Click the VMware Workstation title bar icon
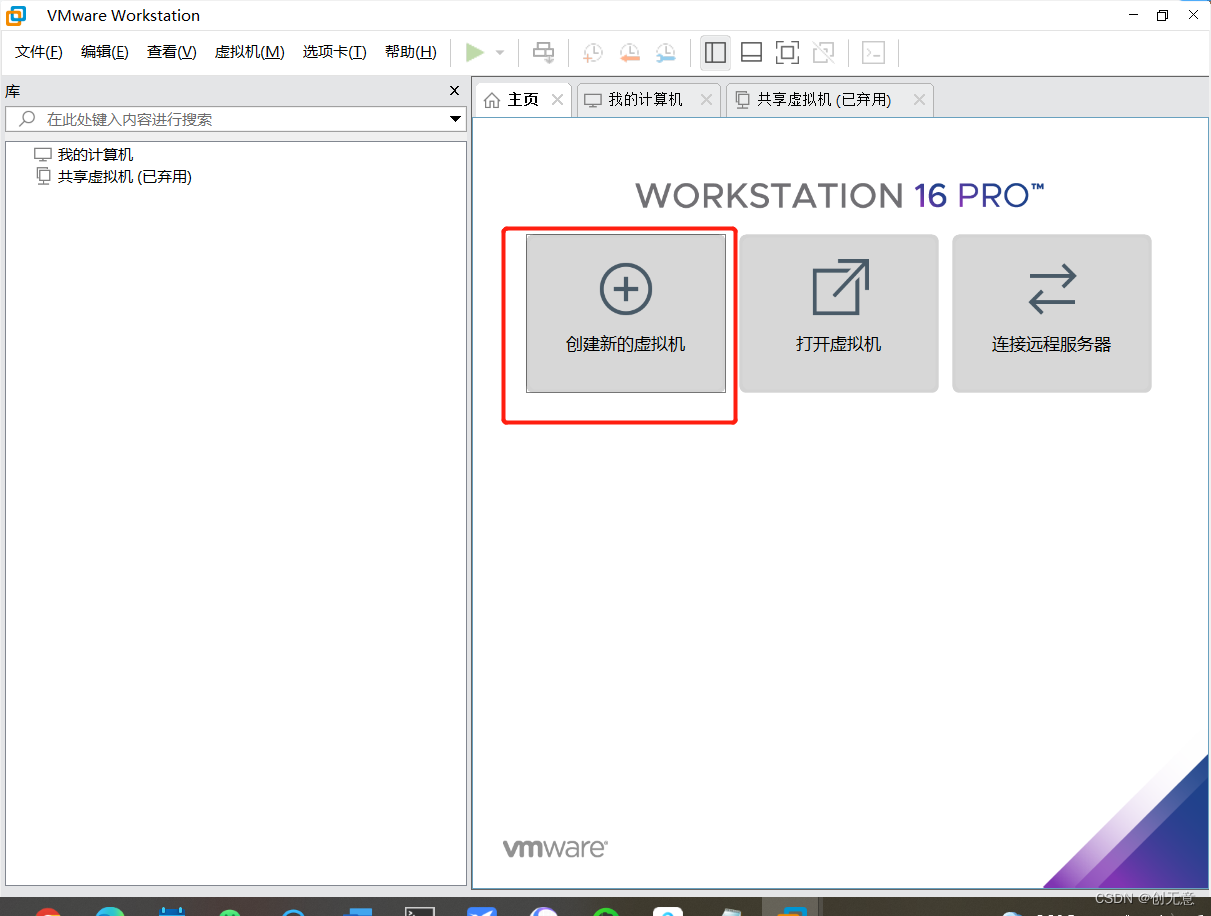 [17, 15]
